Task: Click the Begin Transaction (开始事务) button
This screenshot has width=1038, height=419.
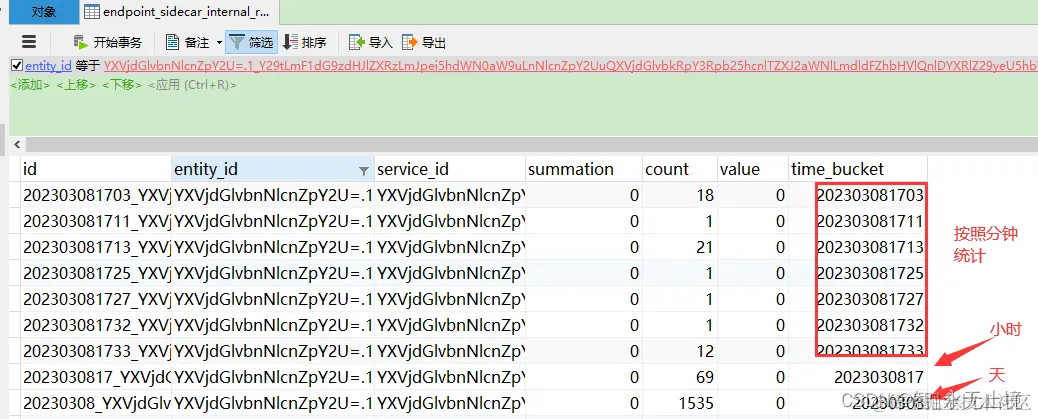Action: (x=108, y=42)
